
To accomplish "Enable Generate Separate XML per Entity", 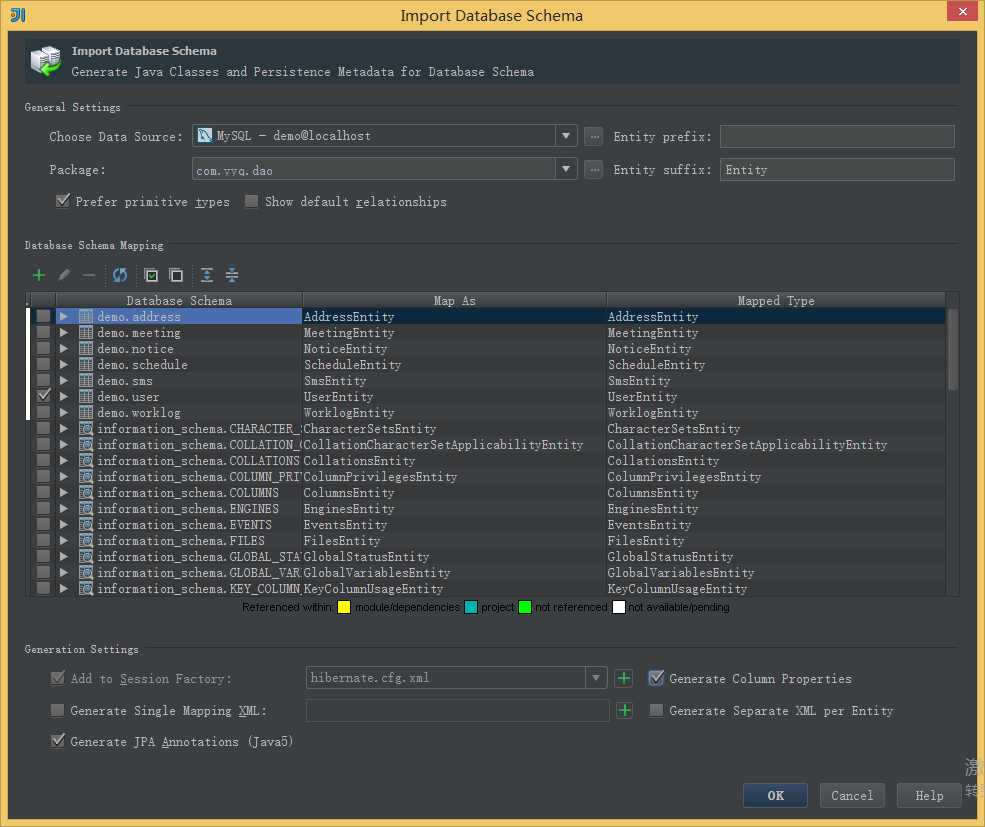I will pyautogui.click(x=656, y=710).
